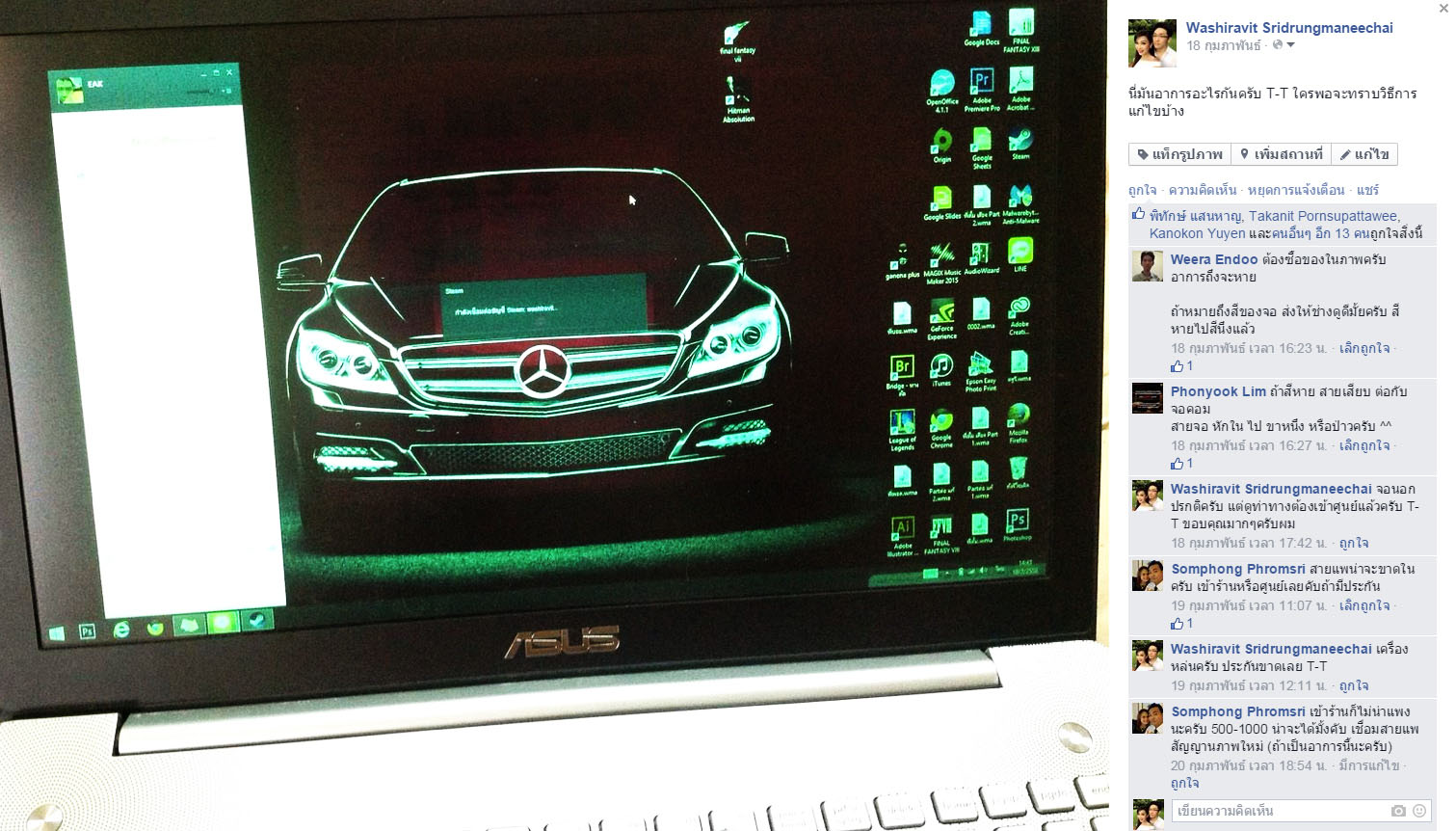Click the แชร์ share link
1456x831 pixels.
pos(1367,190)
